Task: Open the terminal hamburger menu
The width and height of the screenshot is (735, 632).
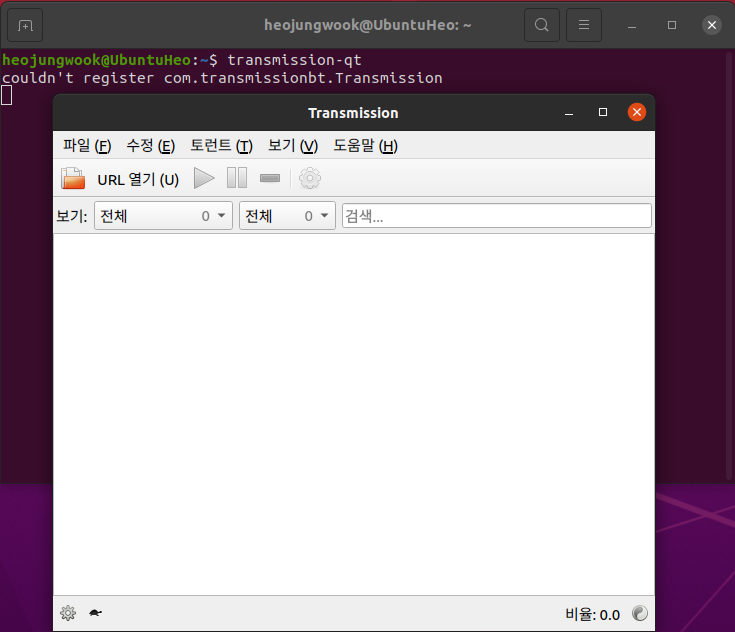Action: [584, 25]
